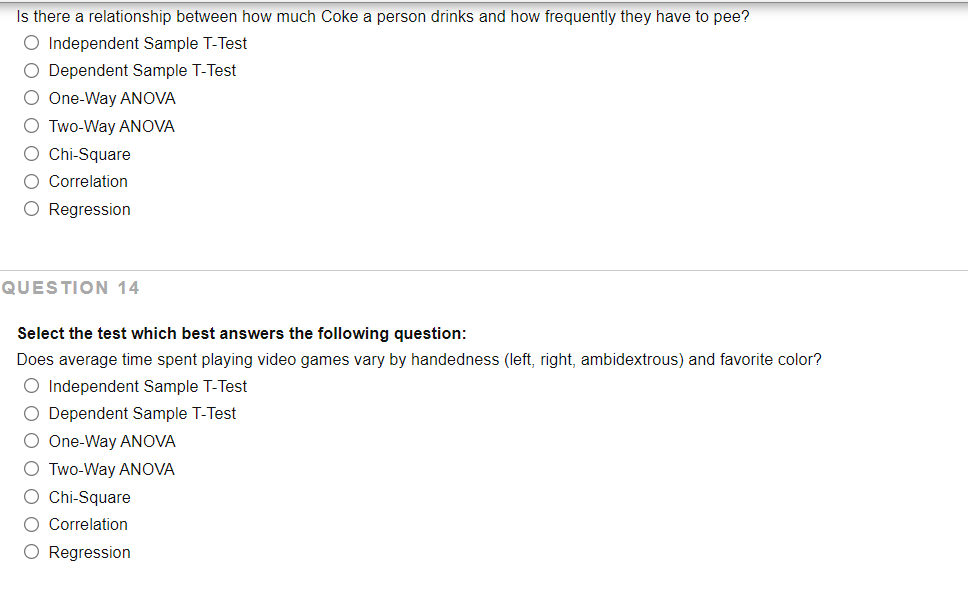The image size is (968, 592).
Task: Select Regression for the Coke question
Action: click(31, 209)
